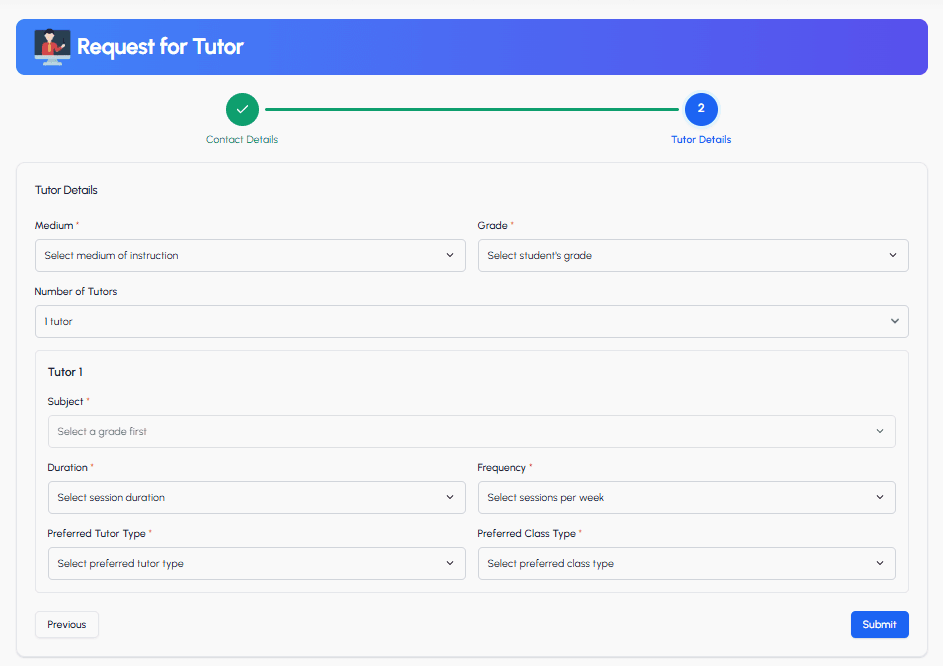Click the Tutor Details step label
Viewport: 943px width, 666px height.
pyautogui.click(x=701, y=140)
